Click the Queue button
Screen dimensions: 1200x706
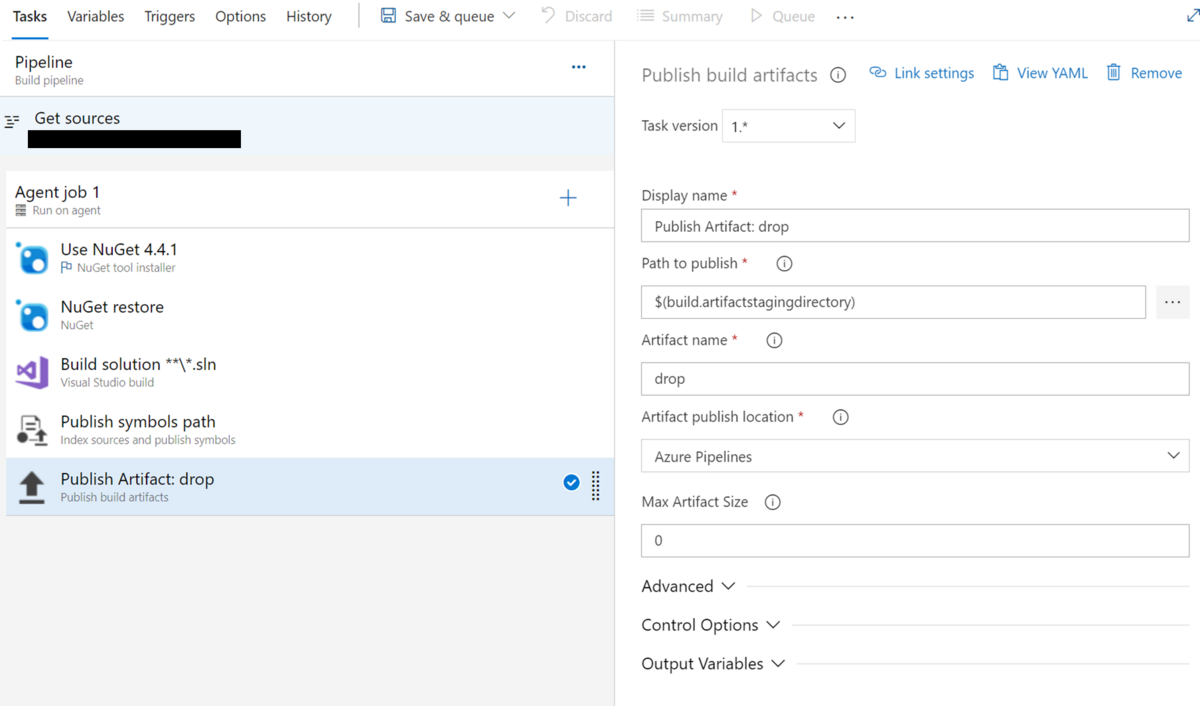(x=782, y=16)
